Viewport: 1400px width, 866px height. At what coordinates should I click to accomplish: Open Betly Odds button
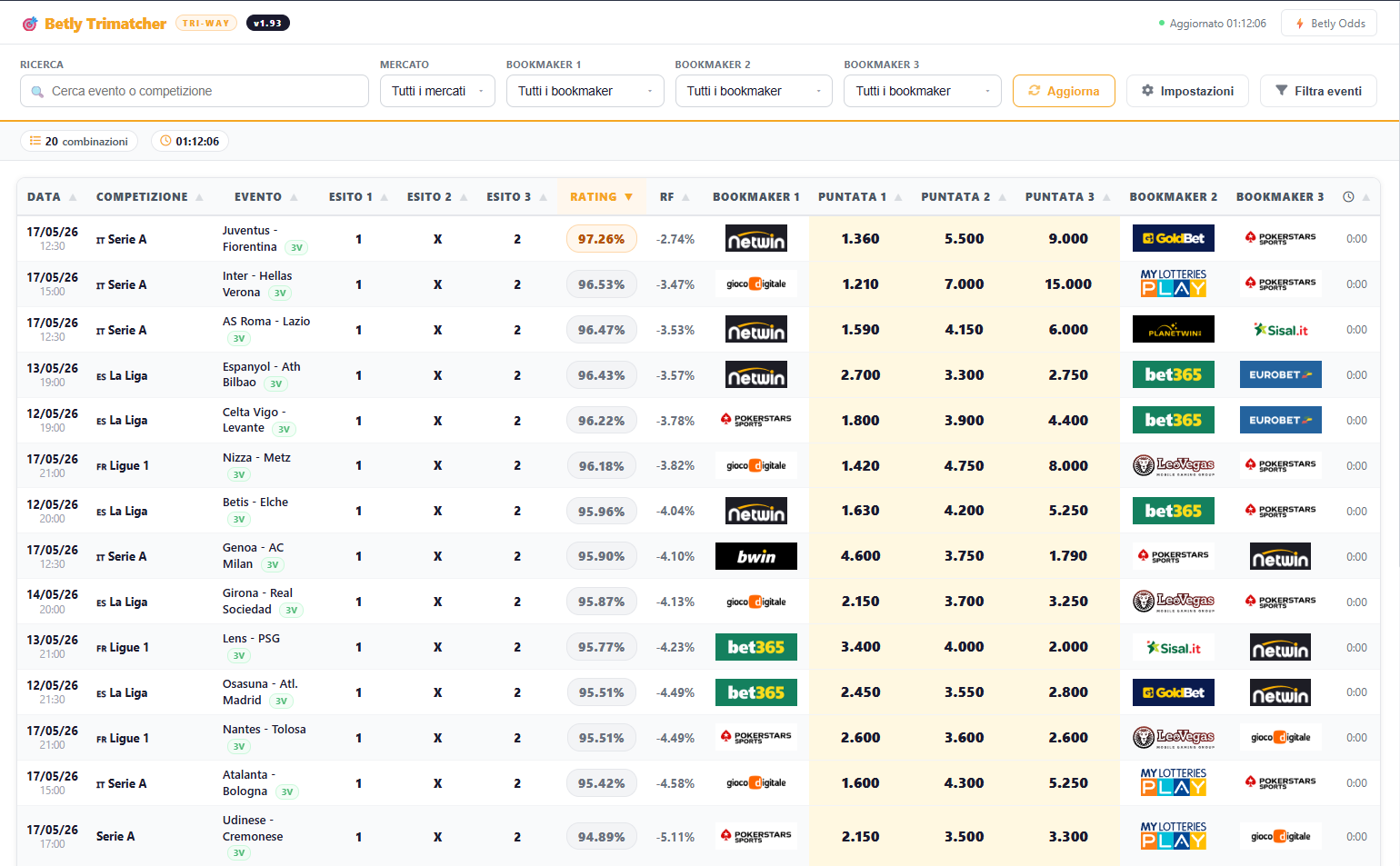[1329, 24]
